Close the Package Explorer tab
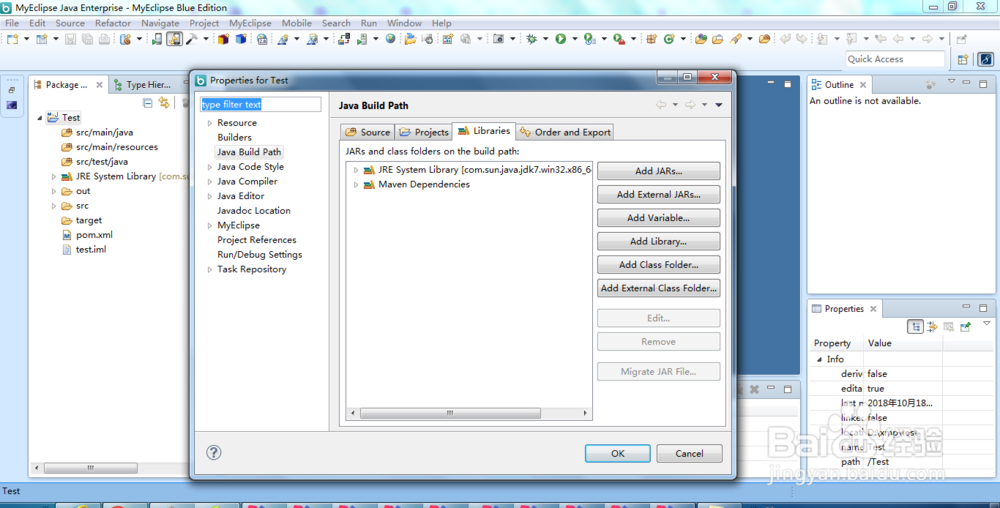Screen dimensions: 1000x508 (x=99, y=85)
